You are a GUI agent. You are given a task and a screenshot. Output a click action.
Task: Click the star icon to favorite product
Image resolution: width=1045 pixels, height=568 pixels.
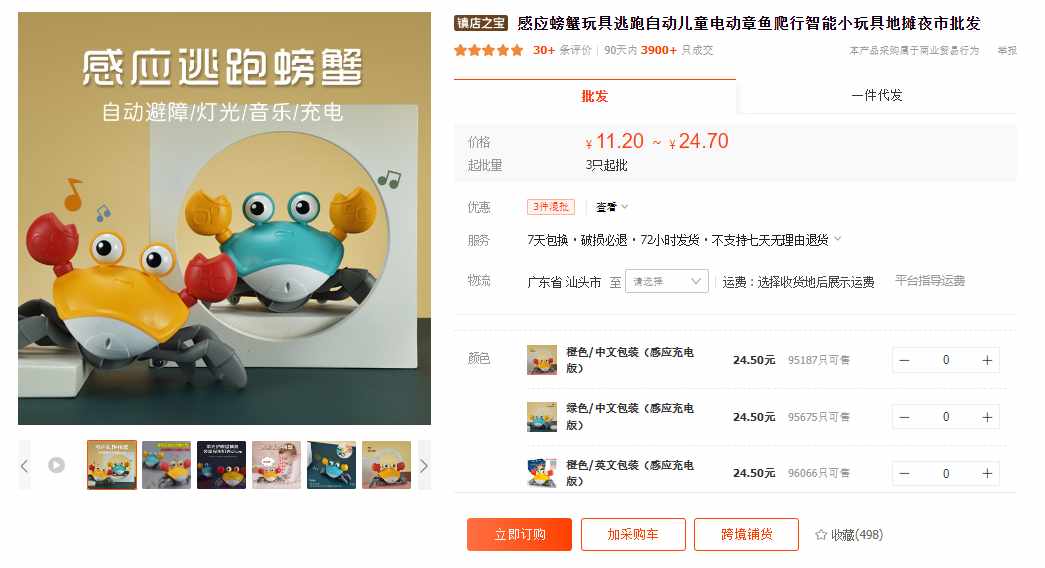[821, 535]
